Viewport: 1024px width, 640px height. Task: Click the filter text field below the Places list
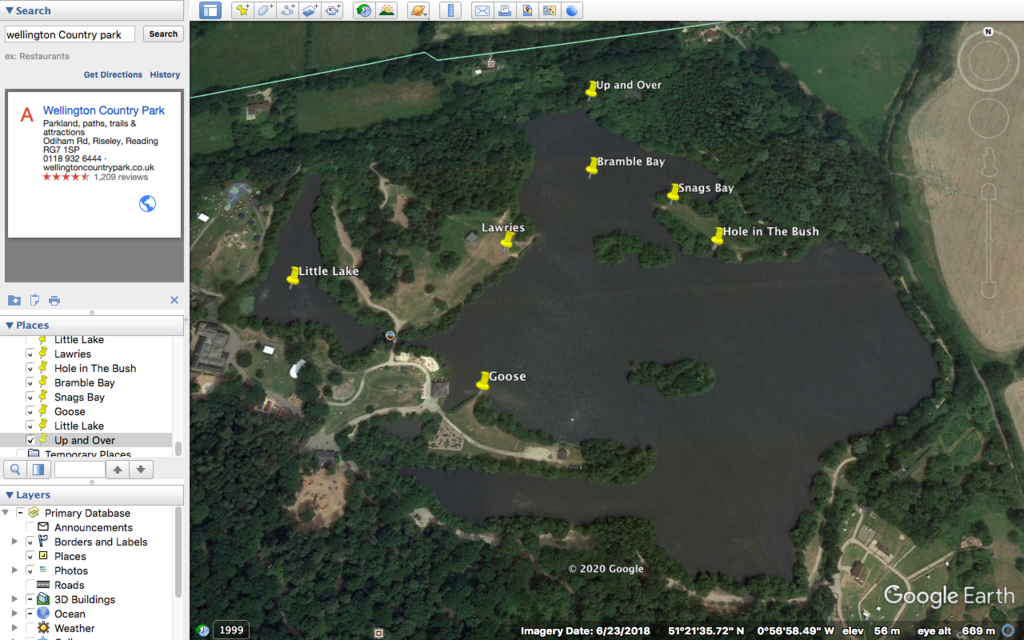pyautogui.click(x=80, y=470)
